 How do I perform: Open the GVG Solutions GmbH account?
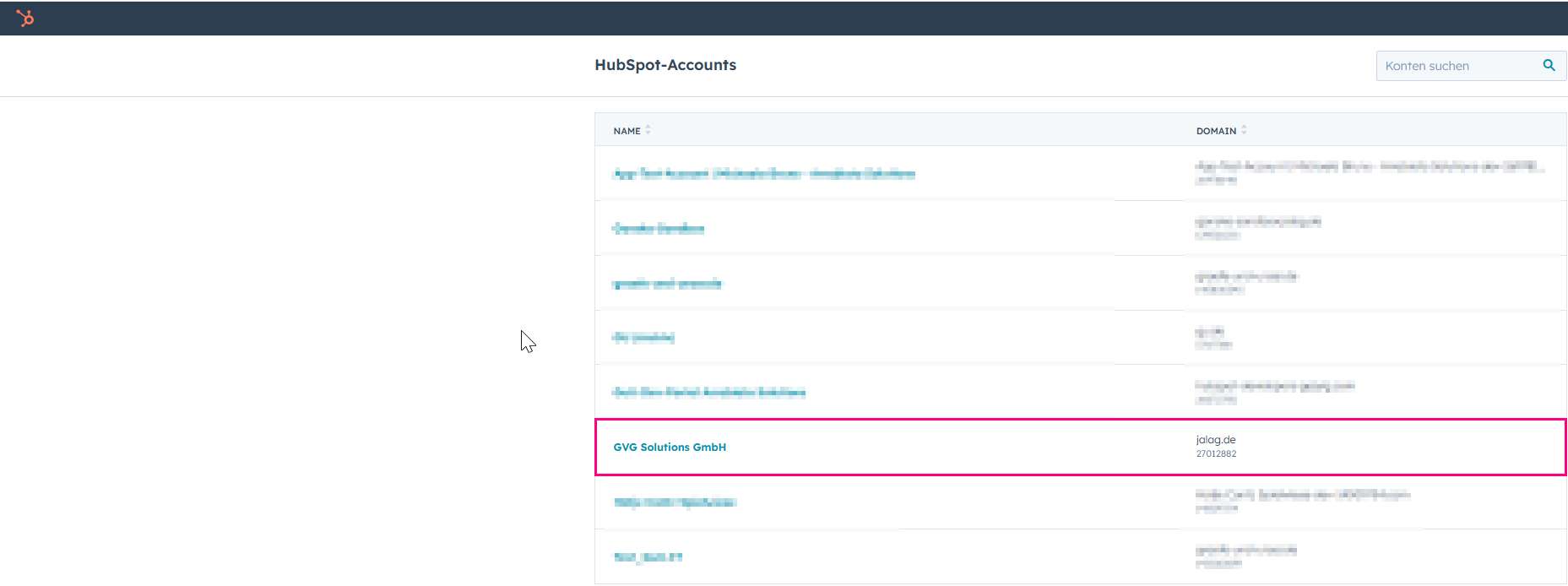(670, 448)
